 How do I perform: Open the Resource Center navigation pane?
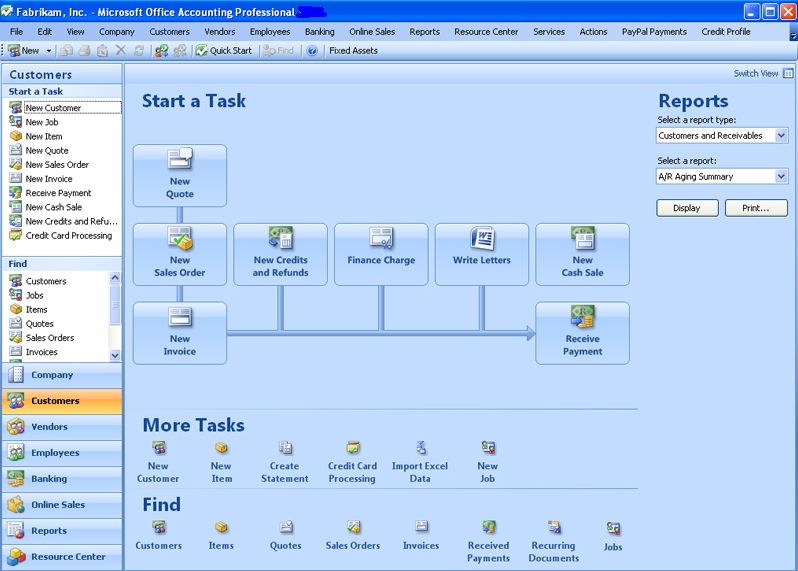click(x=62, y=556)
